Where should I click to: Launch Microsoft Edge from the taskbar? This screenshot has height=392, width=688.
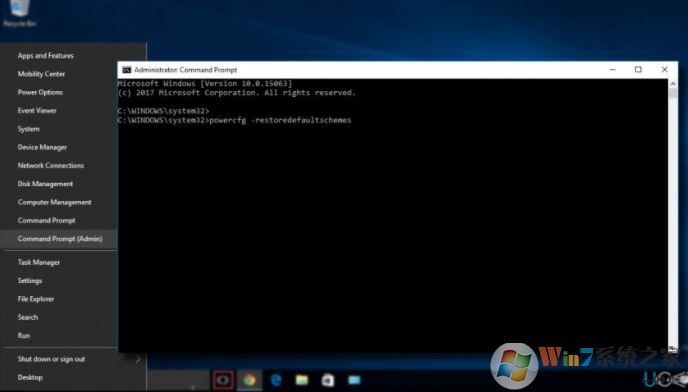click(x=276, y=380)
